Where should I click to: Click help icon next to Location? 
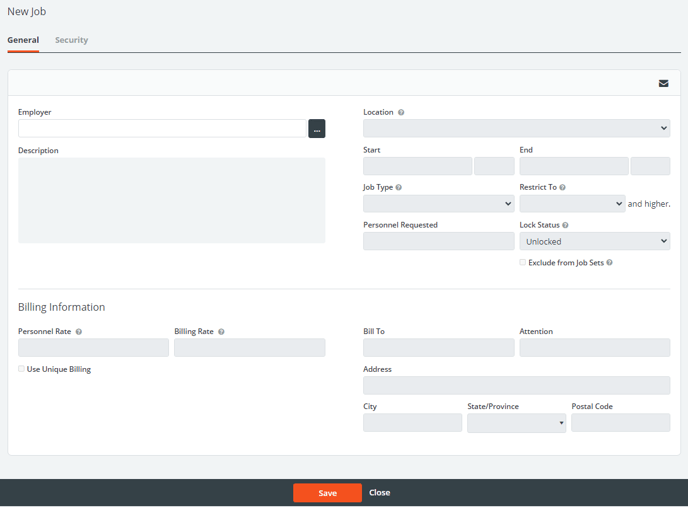[x=401, y=113]
